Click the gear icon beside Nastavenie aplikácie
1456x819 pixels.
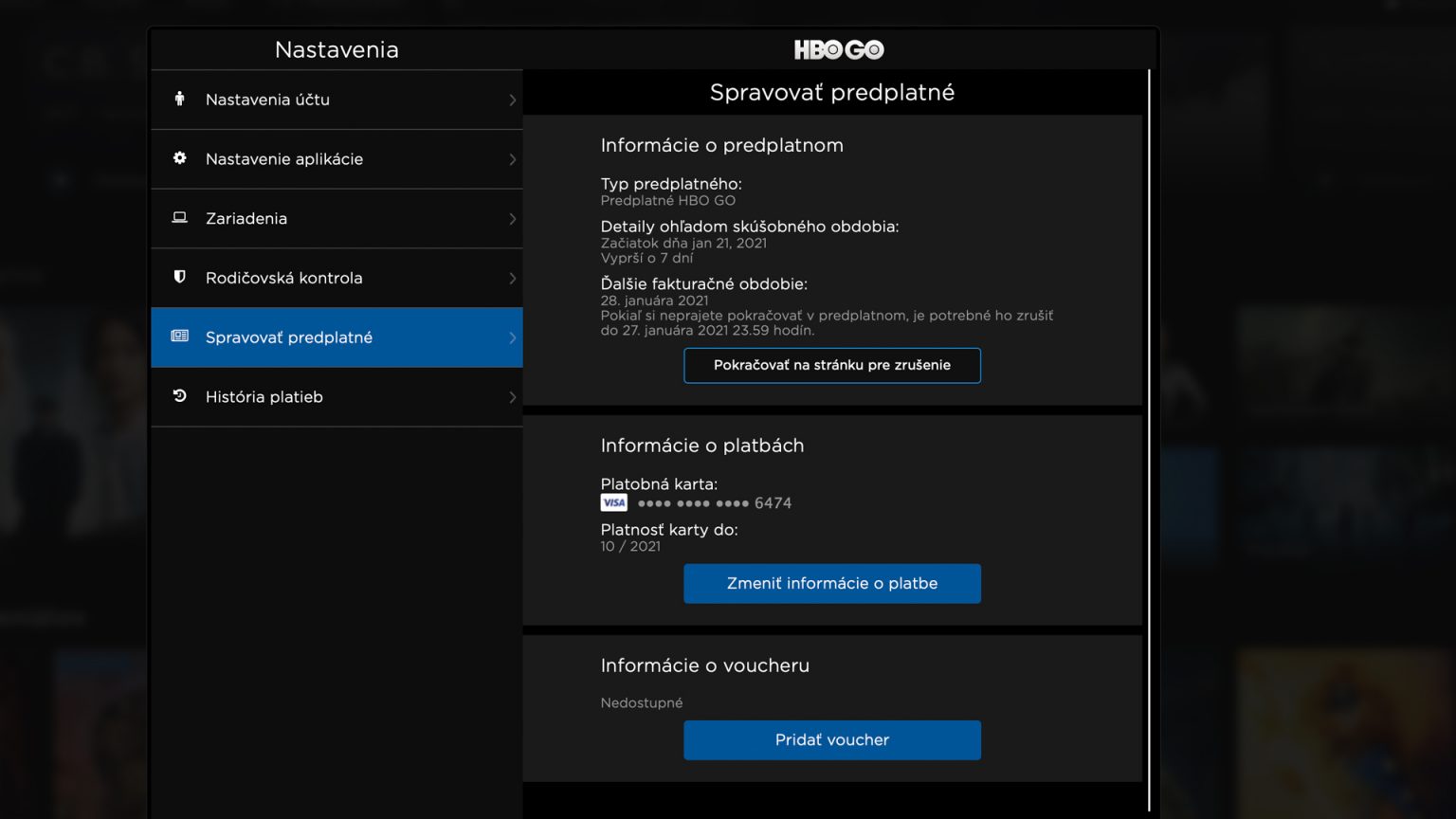pyautogui.click(x=179, y=158)
